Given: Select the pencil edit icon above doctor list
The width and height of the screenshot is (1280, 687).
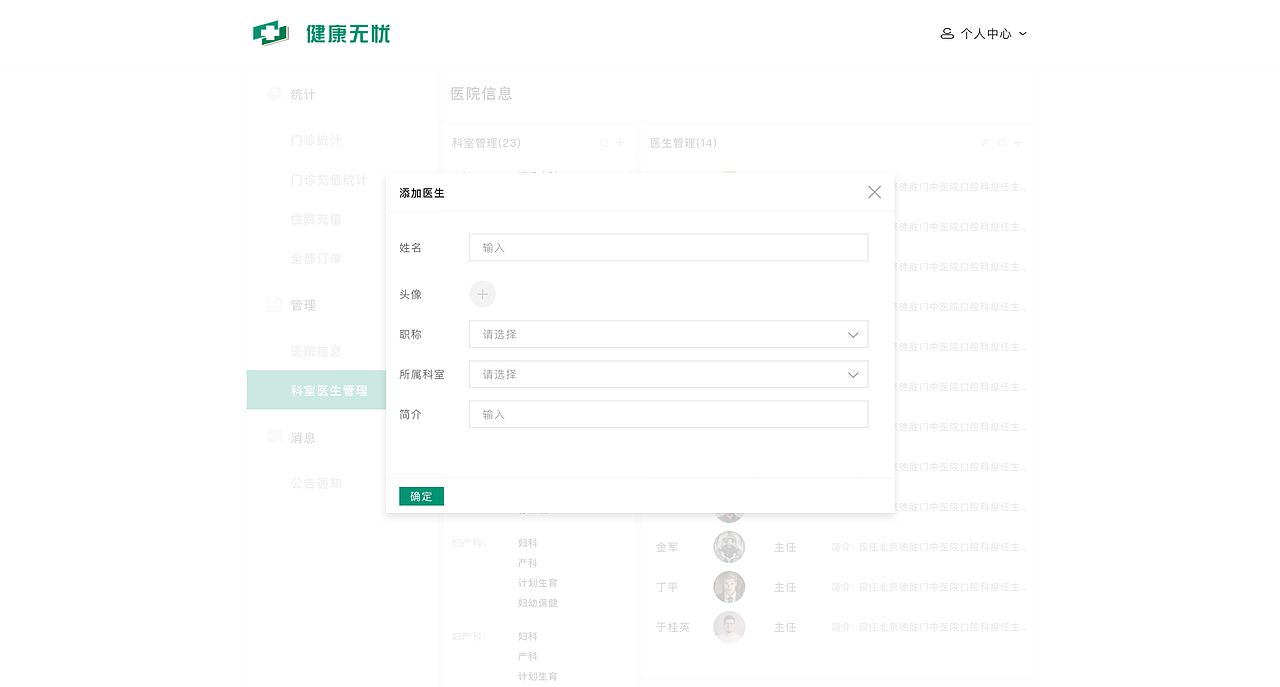Looking at the screenshot, I should (x=983, y=142).
